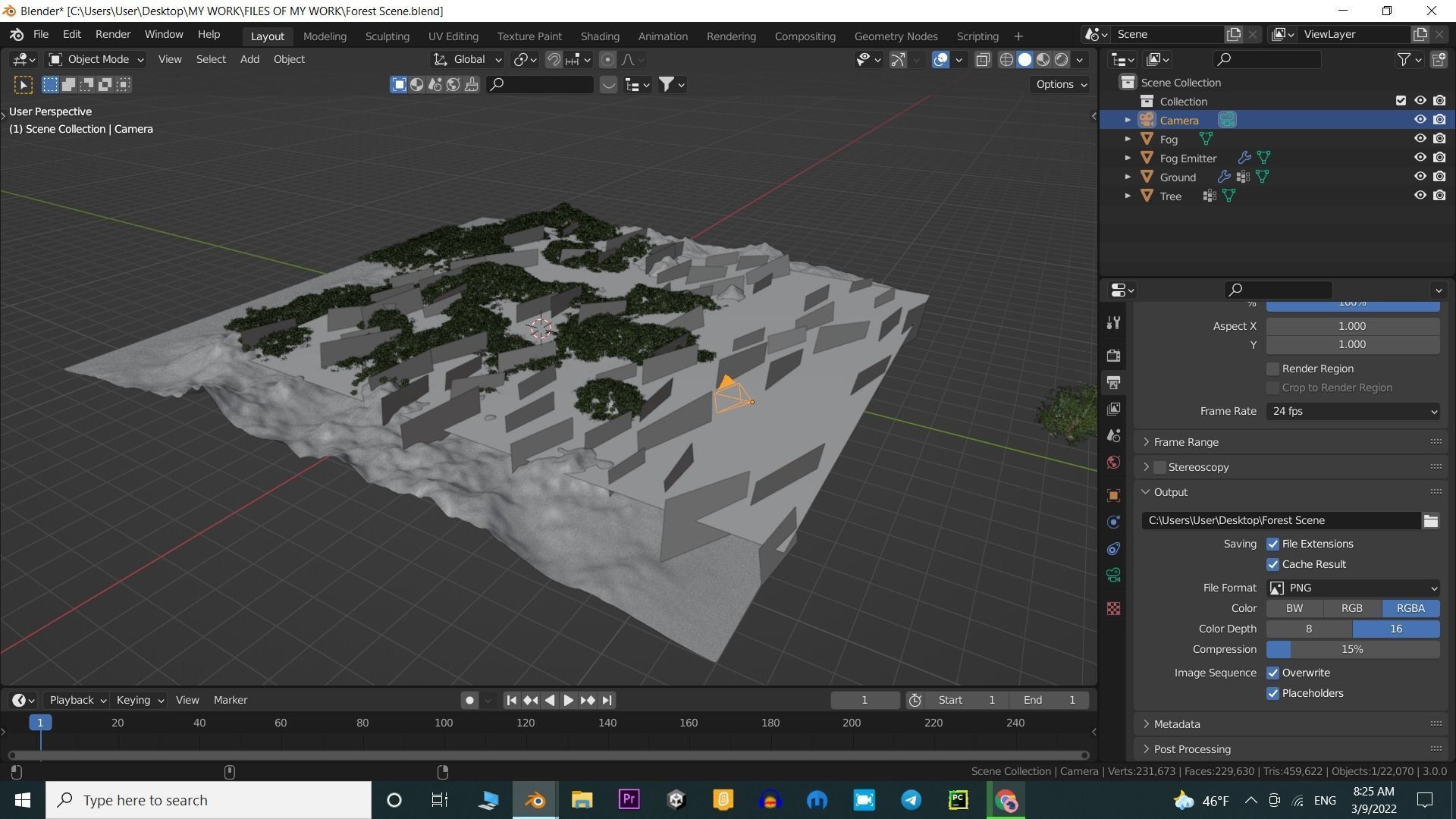
Task: Open the Camera data properties tab icon
Action: (x=1113, y=575)
